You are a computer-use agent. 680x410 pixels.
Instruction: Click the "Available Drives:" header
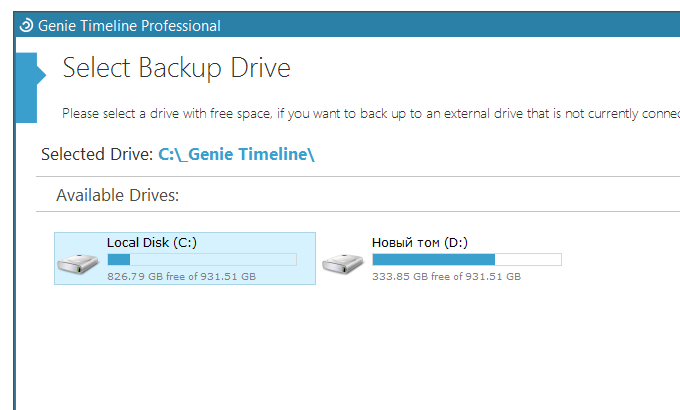coord(117,195)
